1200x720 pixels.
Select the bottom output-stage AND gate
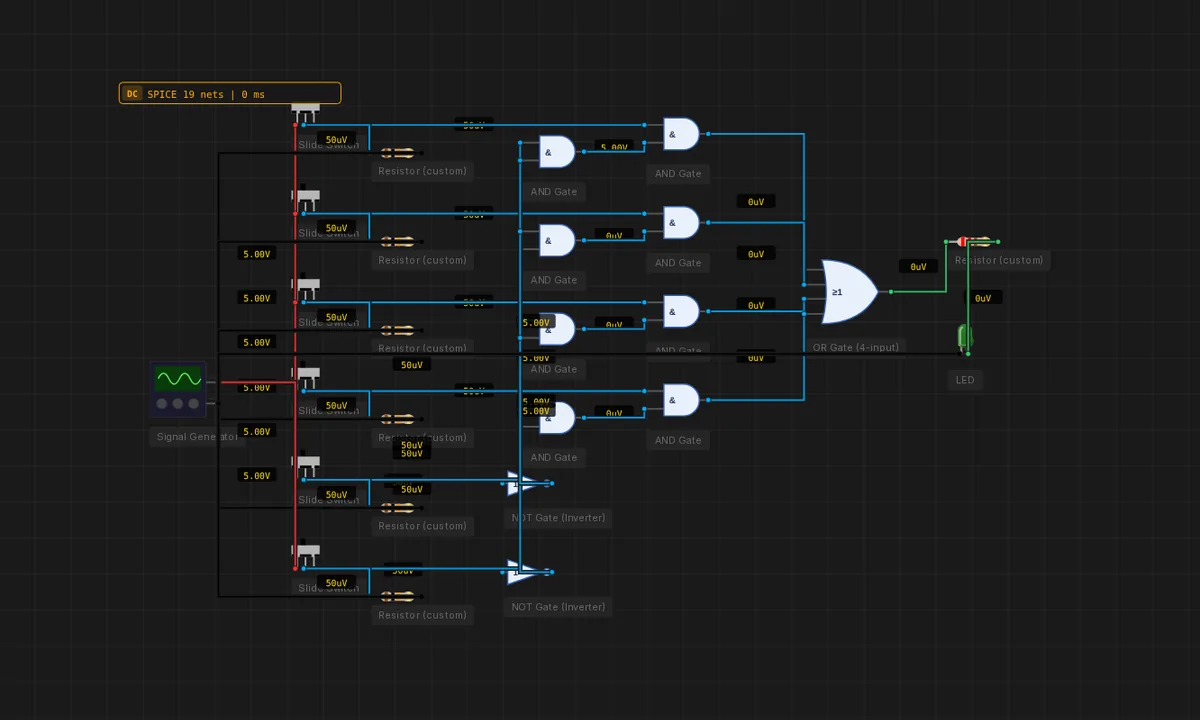[681, 400]
